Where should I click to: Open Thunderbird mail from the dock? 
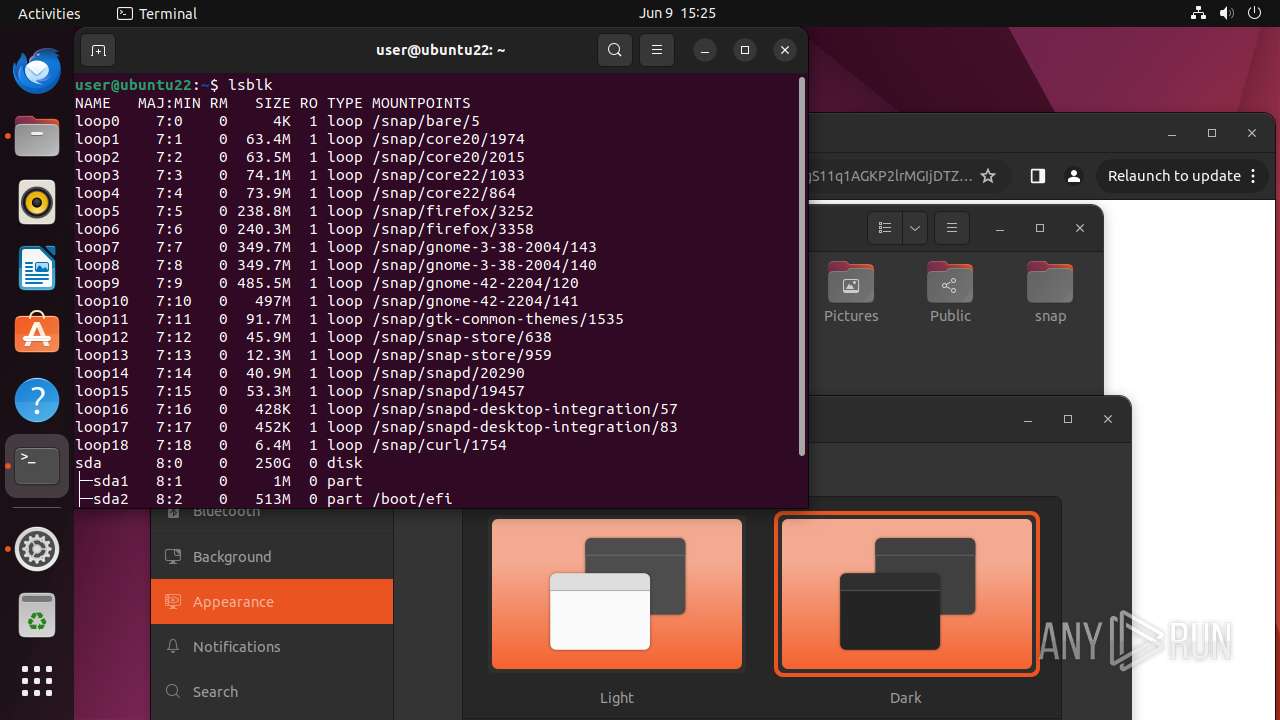click(x=37, y=71)
